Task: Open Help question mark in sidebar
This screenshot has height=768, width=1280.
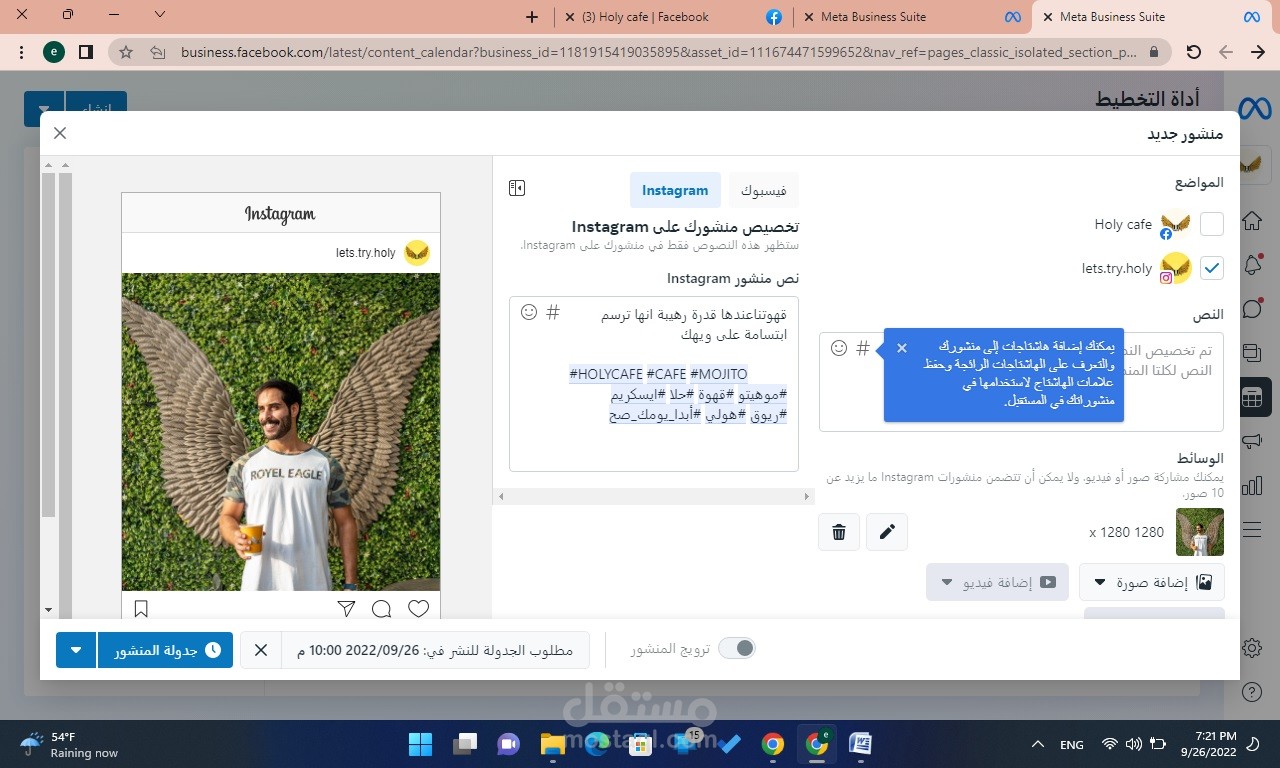Action: pos(1251,692)
